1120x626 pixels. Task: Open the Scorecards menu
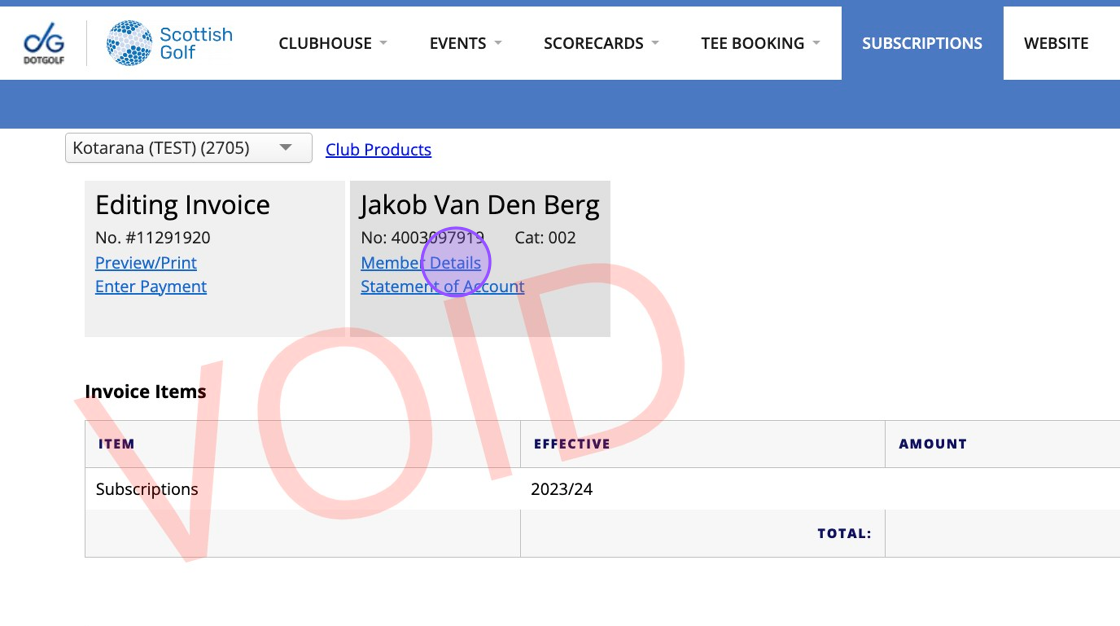pos(593,43)
